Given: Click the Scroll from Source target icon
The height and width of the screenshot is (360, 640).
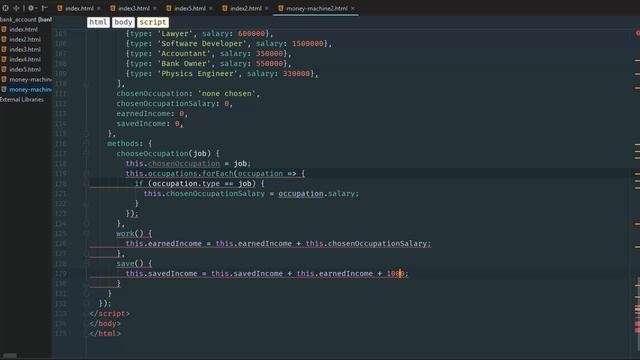Looking at the screenshot, I should pyautogui.click(x=5, y=8).
